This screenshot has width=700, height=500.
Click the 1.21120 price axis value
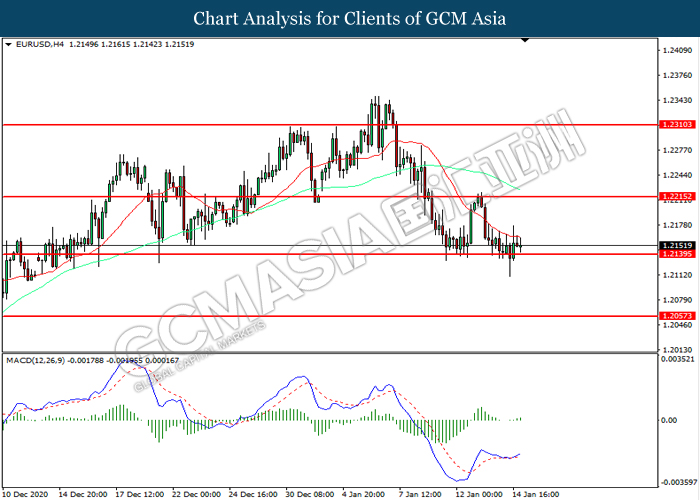(677, 275)
